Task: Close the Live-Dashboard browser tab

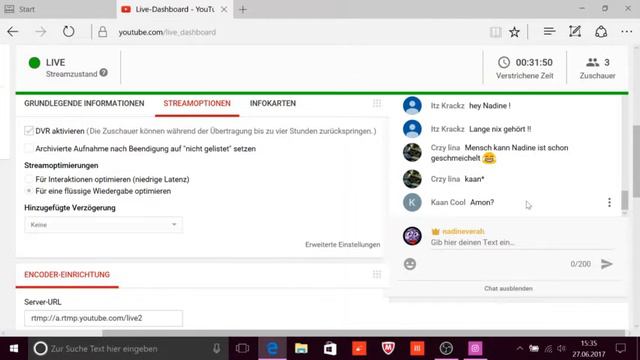Action: click(224, 9)
